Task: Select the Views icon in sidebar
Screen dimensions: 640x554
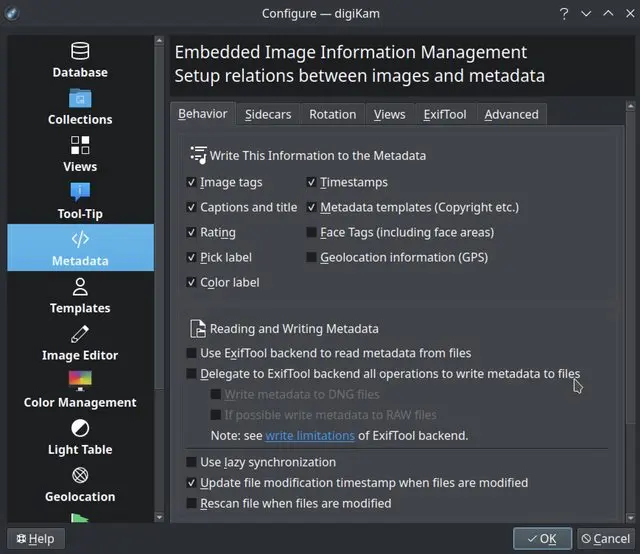Action: (80, 145)
